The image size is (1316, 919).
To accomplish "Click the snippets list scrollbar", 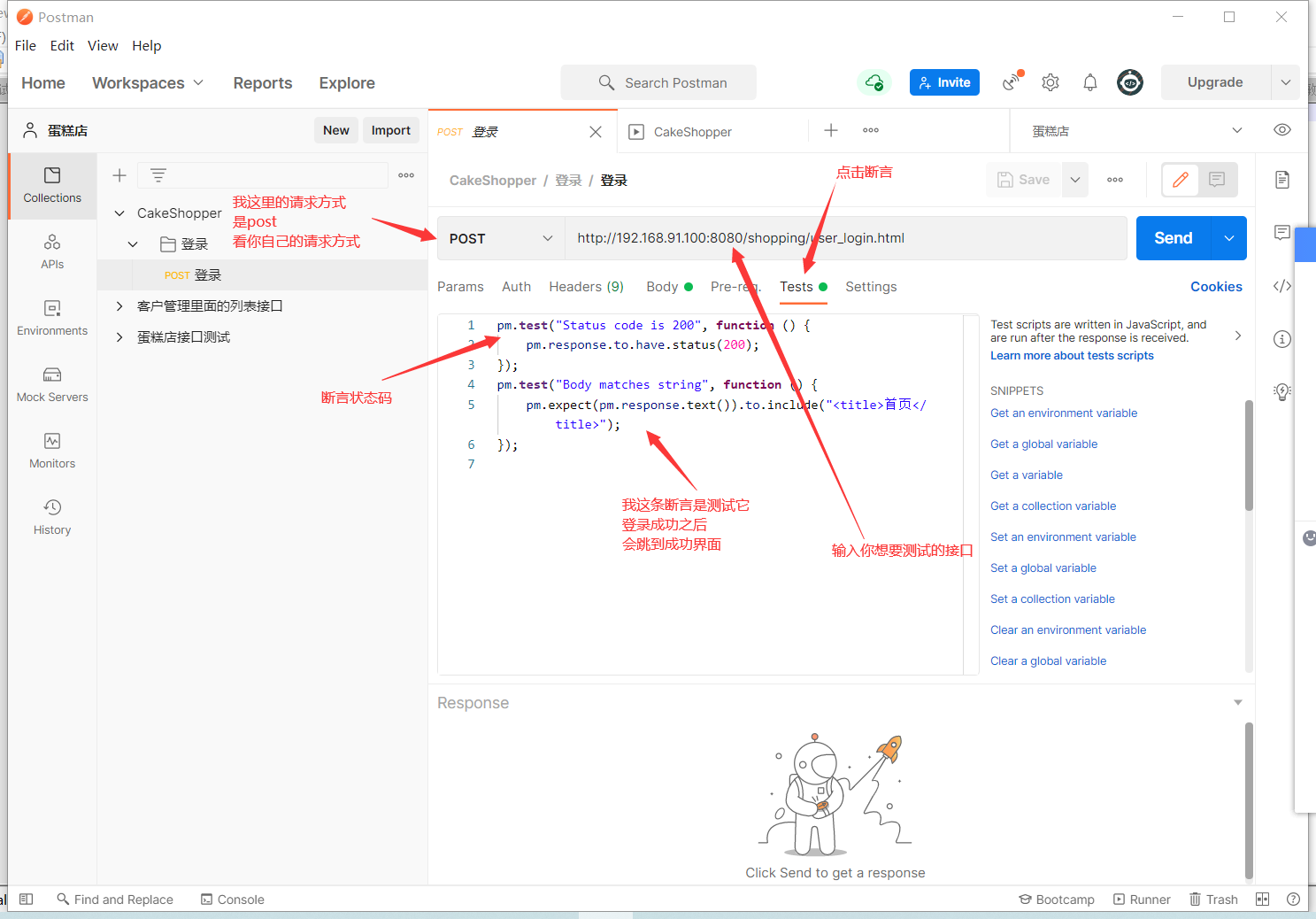I will click(1249, 456).
